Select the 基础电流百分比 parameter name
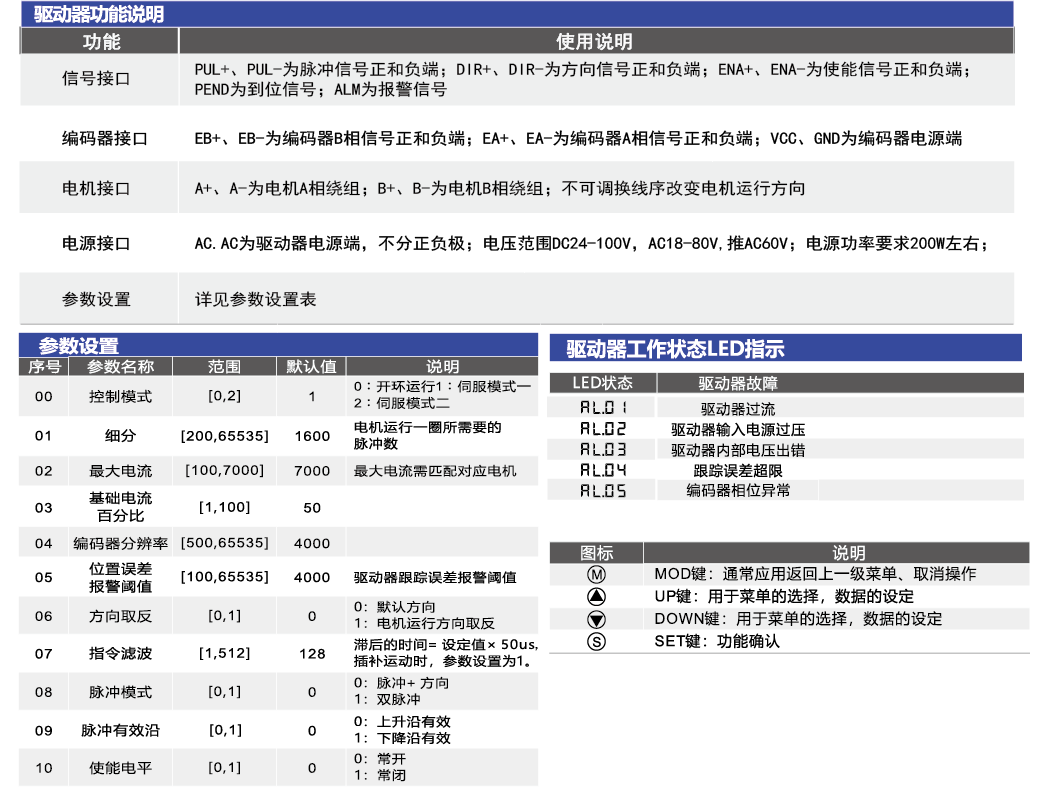 tap(121, 507)
